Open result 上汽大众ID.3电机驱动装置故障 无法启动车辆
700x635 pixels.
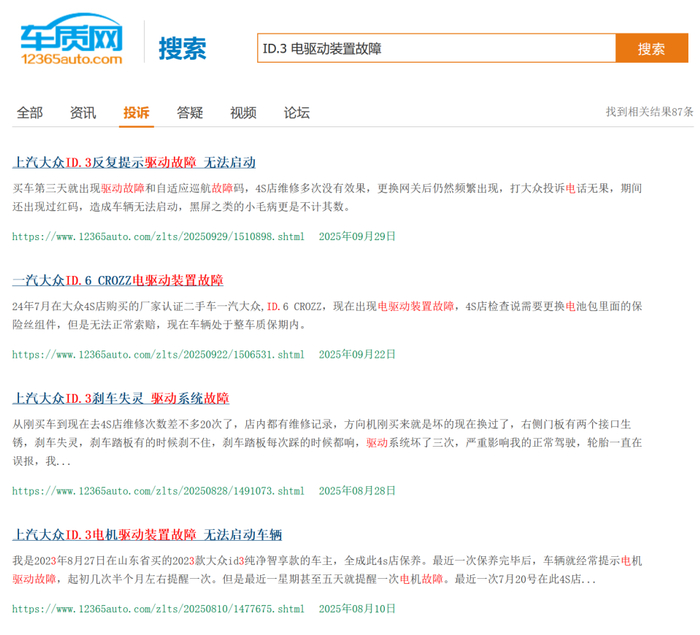point(147,535)
